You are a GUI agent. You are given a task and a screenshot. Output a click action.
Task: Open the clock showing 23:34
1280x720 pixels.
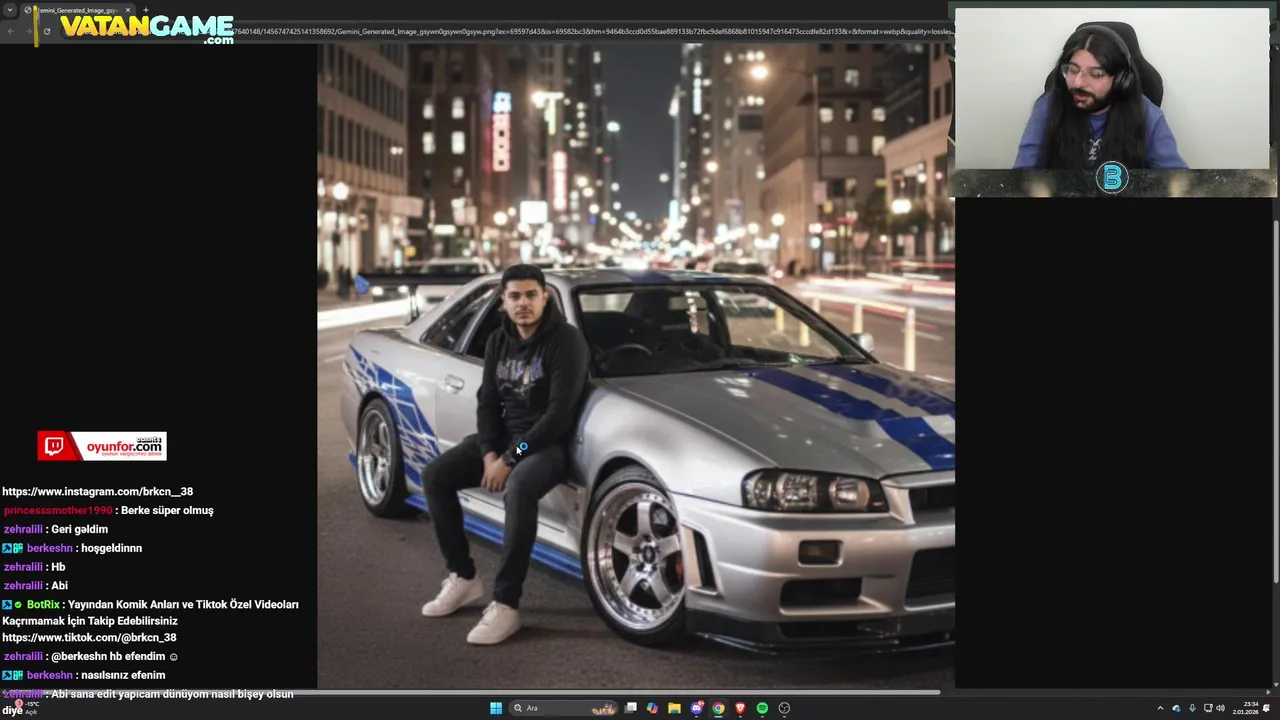point(1246,708)
